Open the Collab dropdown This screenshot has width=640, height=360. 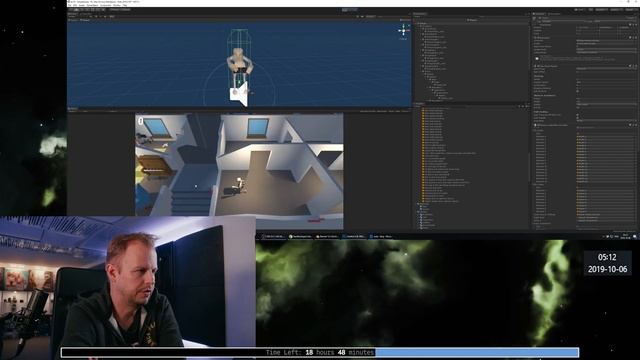(580, 9)
